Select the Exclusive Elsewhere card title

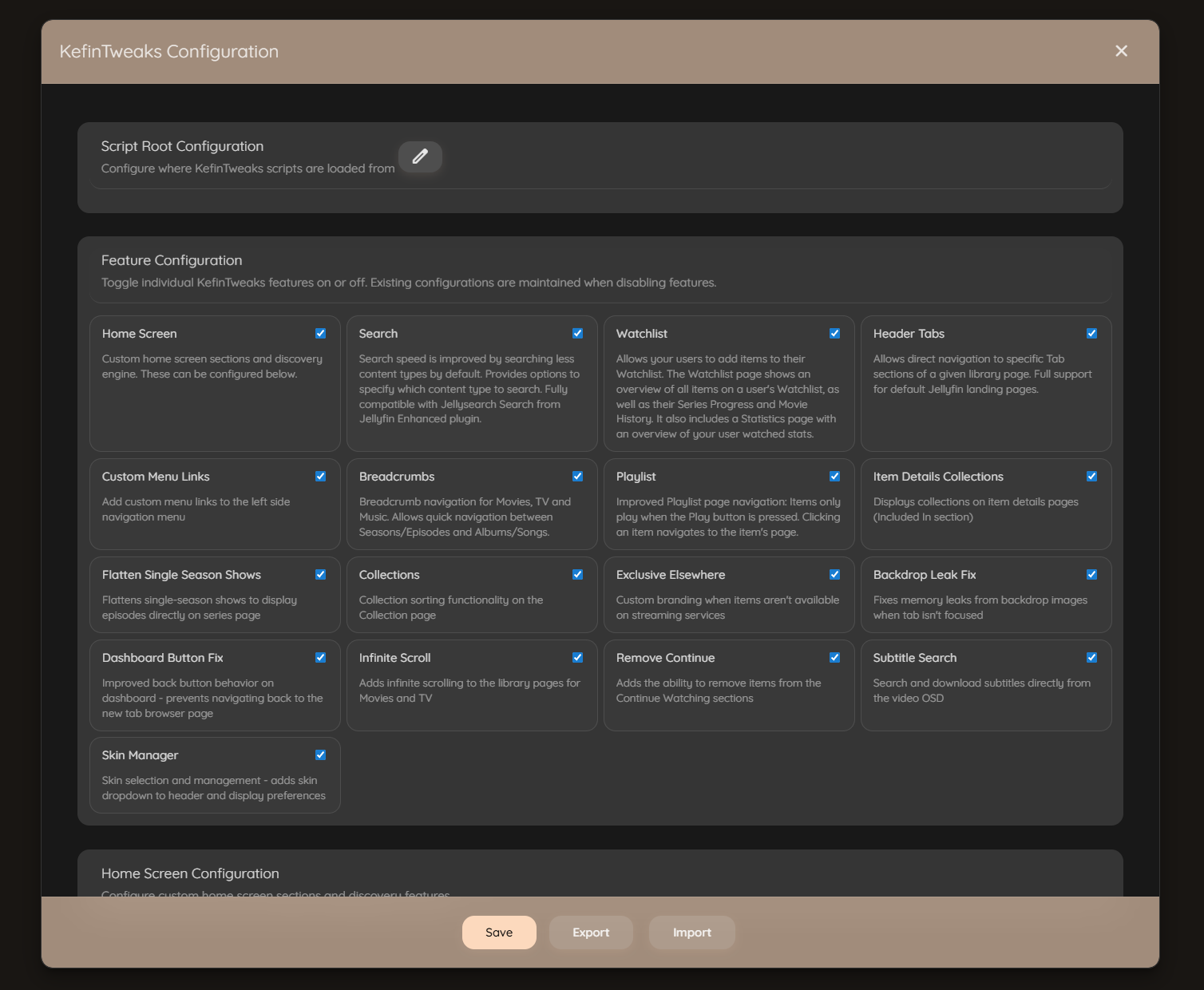coord(671,575)
